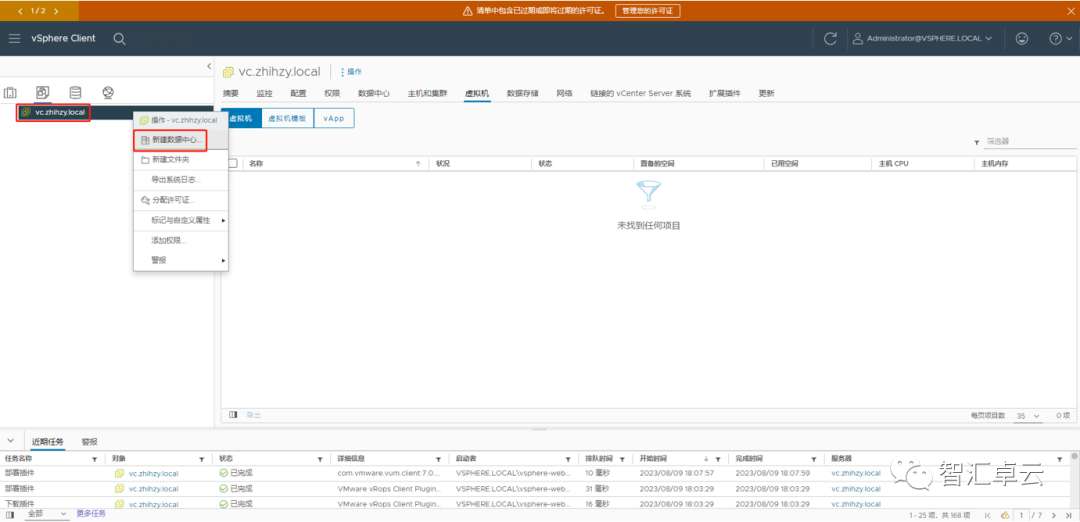Filter tasks by 排队时间 column icon
Screen dimensions: 1080x522
[622, 459]
